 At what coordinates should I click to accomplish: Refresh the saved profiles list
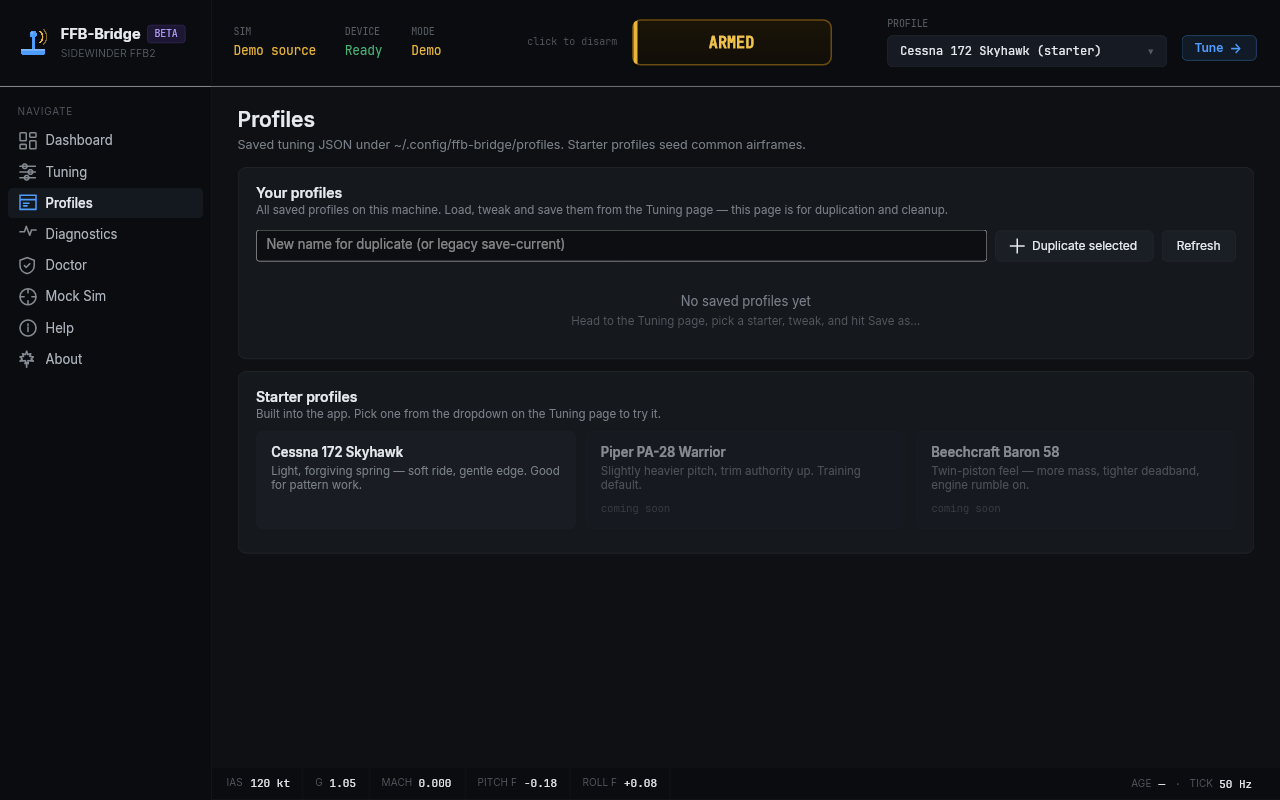pos(1198,246)
